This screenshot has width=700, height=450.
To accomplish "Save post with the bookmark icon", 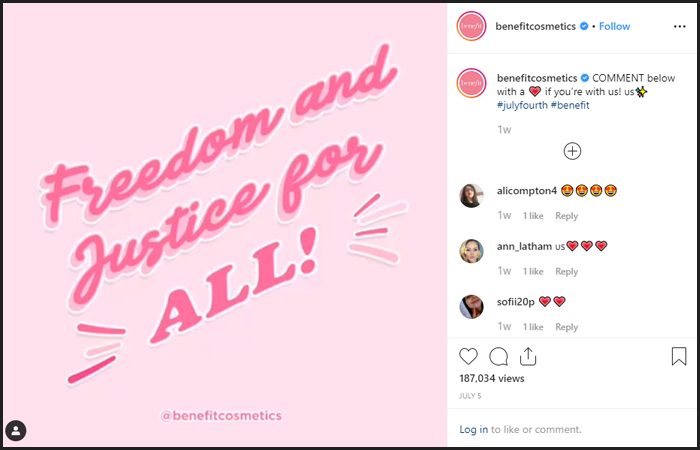I will tap(679, 356).
